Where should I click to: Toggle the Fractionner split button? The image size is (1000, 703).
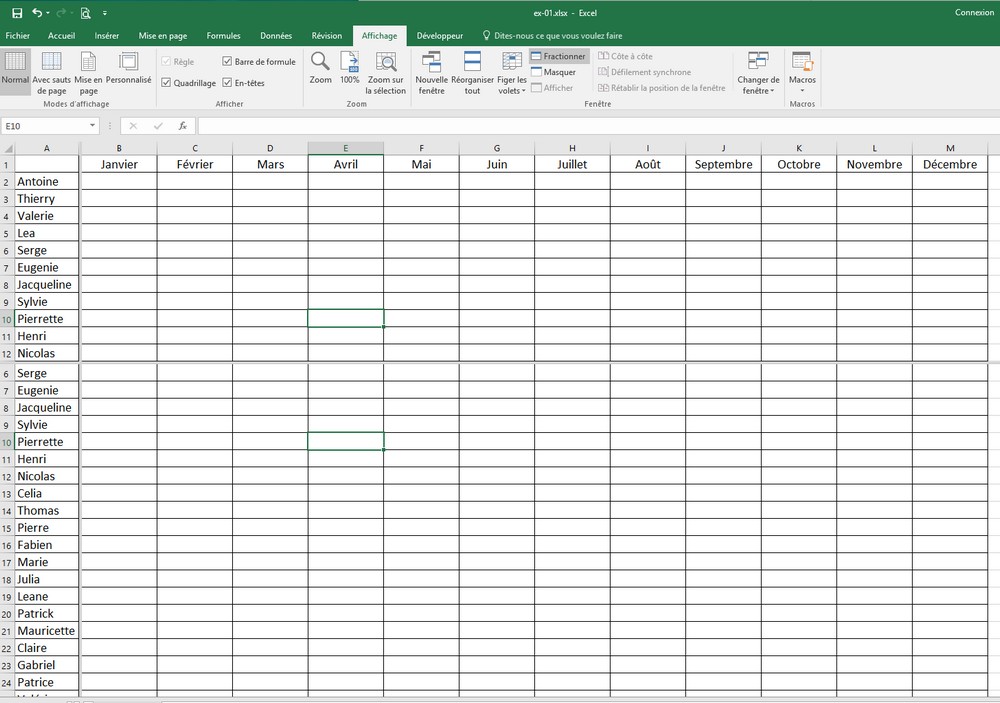(559, 57)
